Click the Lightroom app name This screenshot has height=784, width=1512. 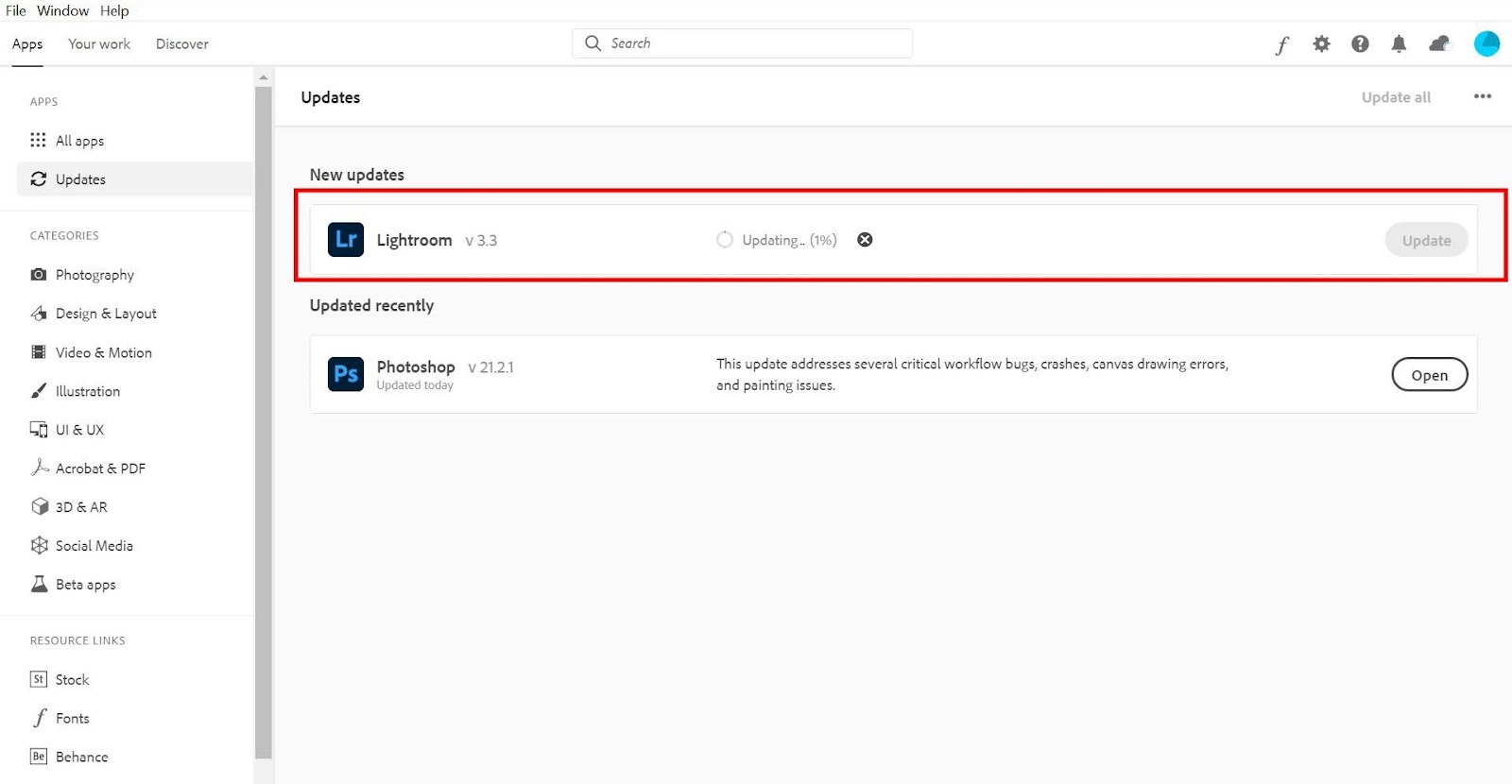(x=414, y=240)
